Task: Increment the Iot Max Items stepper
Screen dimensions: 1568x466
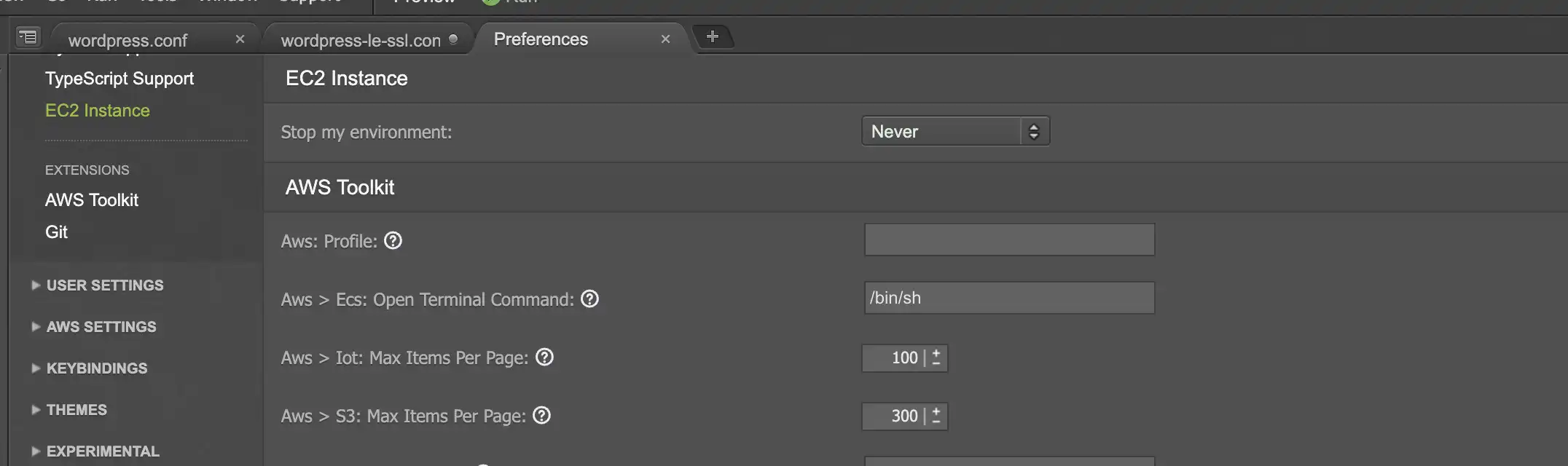Action: 936,352
